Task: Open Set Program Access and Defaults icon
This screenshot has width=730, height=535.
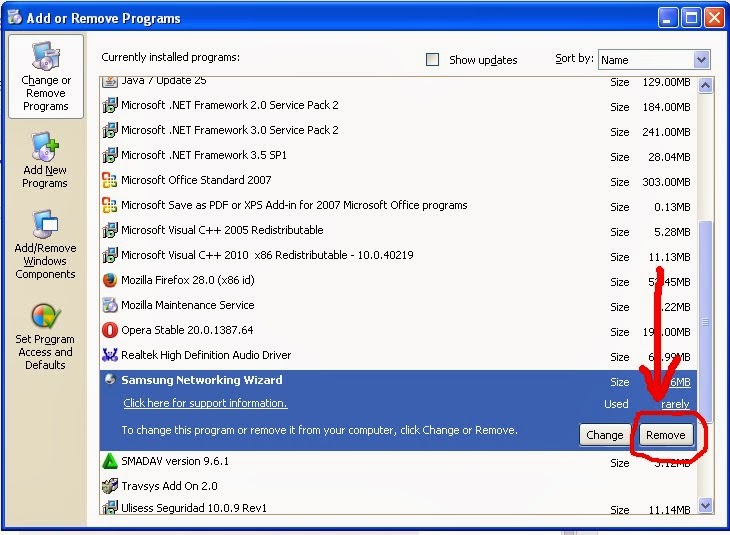Action: (x=45, y=316)
